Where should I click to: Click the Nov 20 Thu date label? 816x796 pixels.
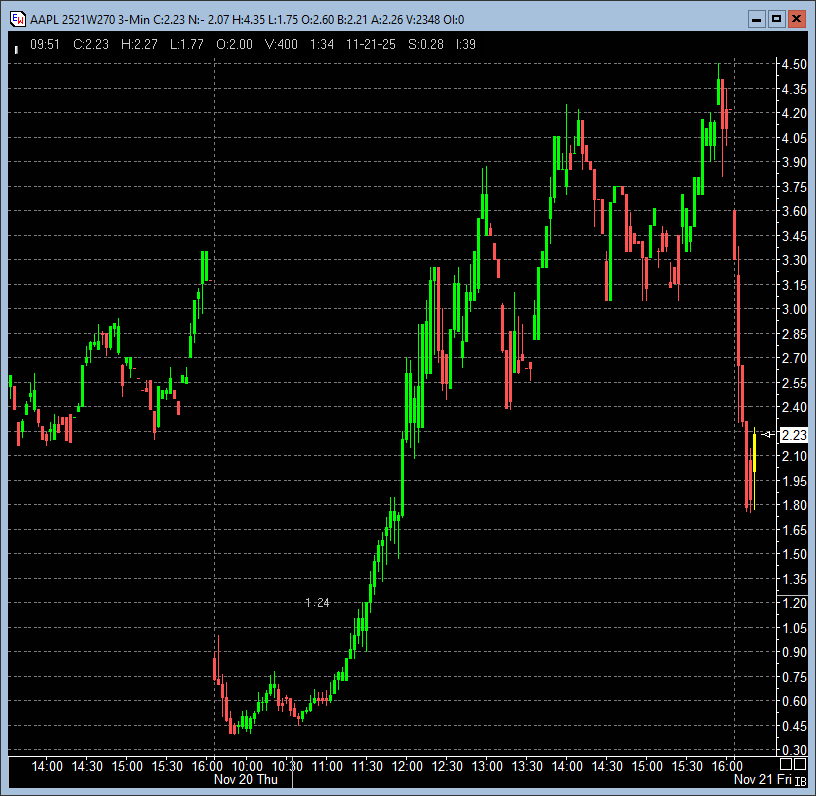[248, 779]
